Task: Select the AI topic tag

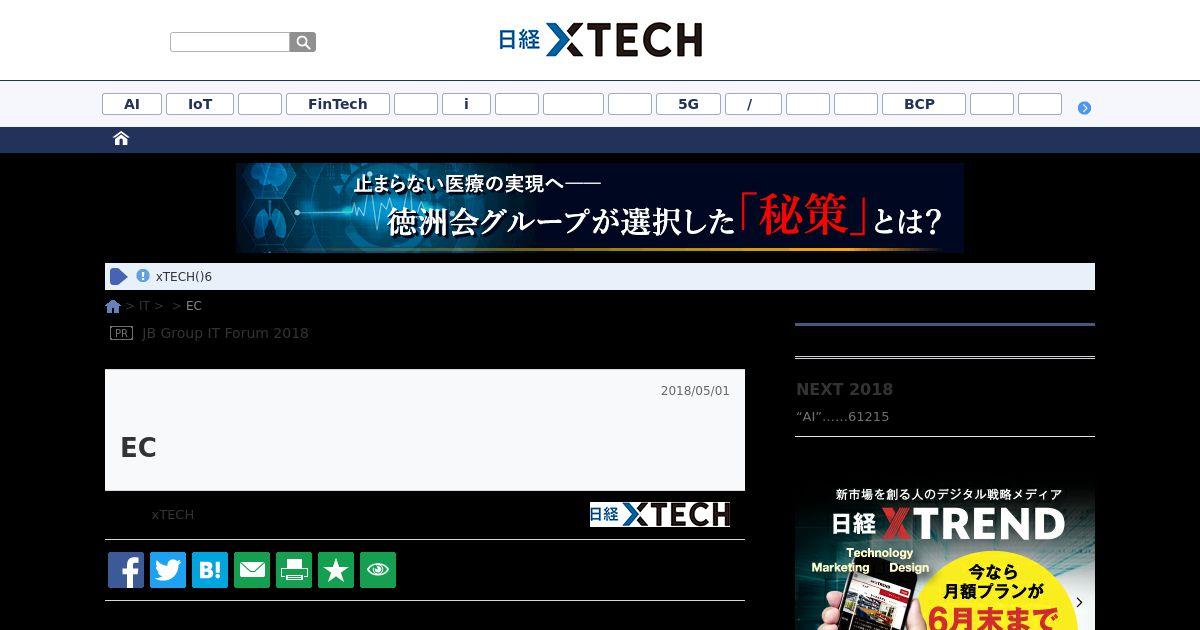Action: (x=132, y=104)
